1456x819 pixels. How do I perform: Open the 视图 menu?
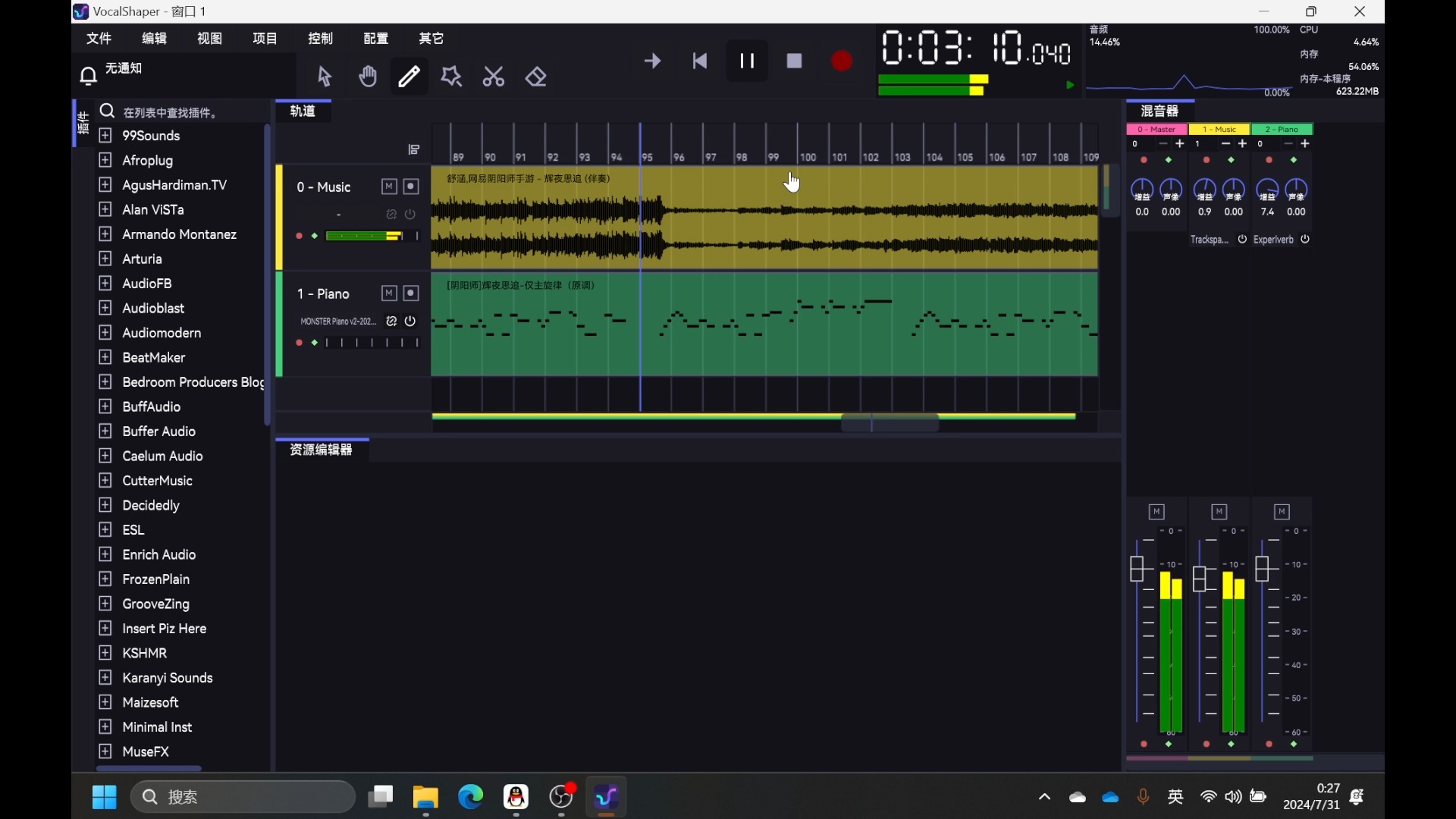pos(210,39)
